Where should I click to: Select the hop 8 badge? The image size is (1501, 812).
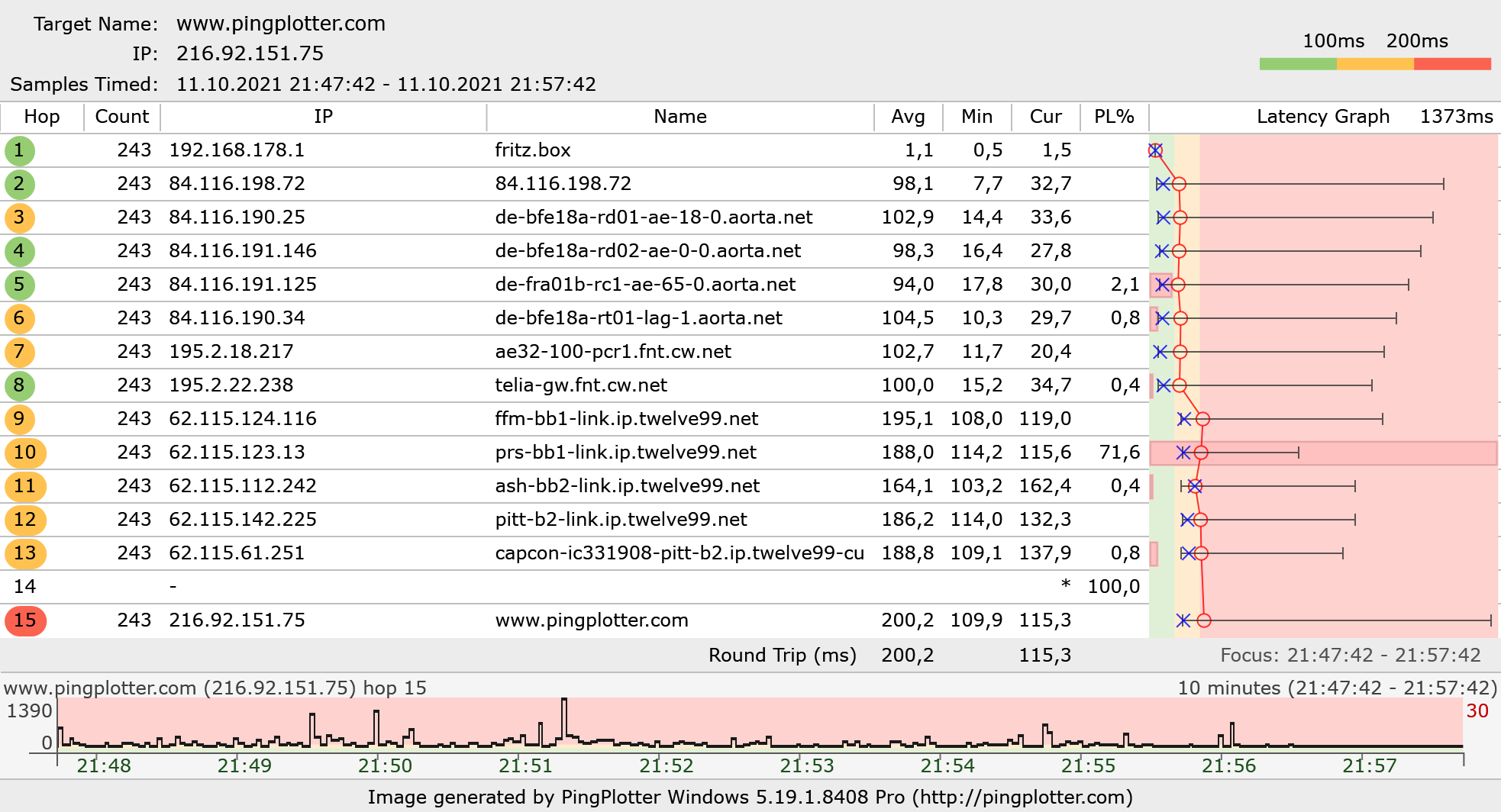click(x=19, y=385)
